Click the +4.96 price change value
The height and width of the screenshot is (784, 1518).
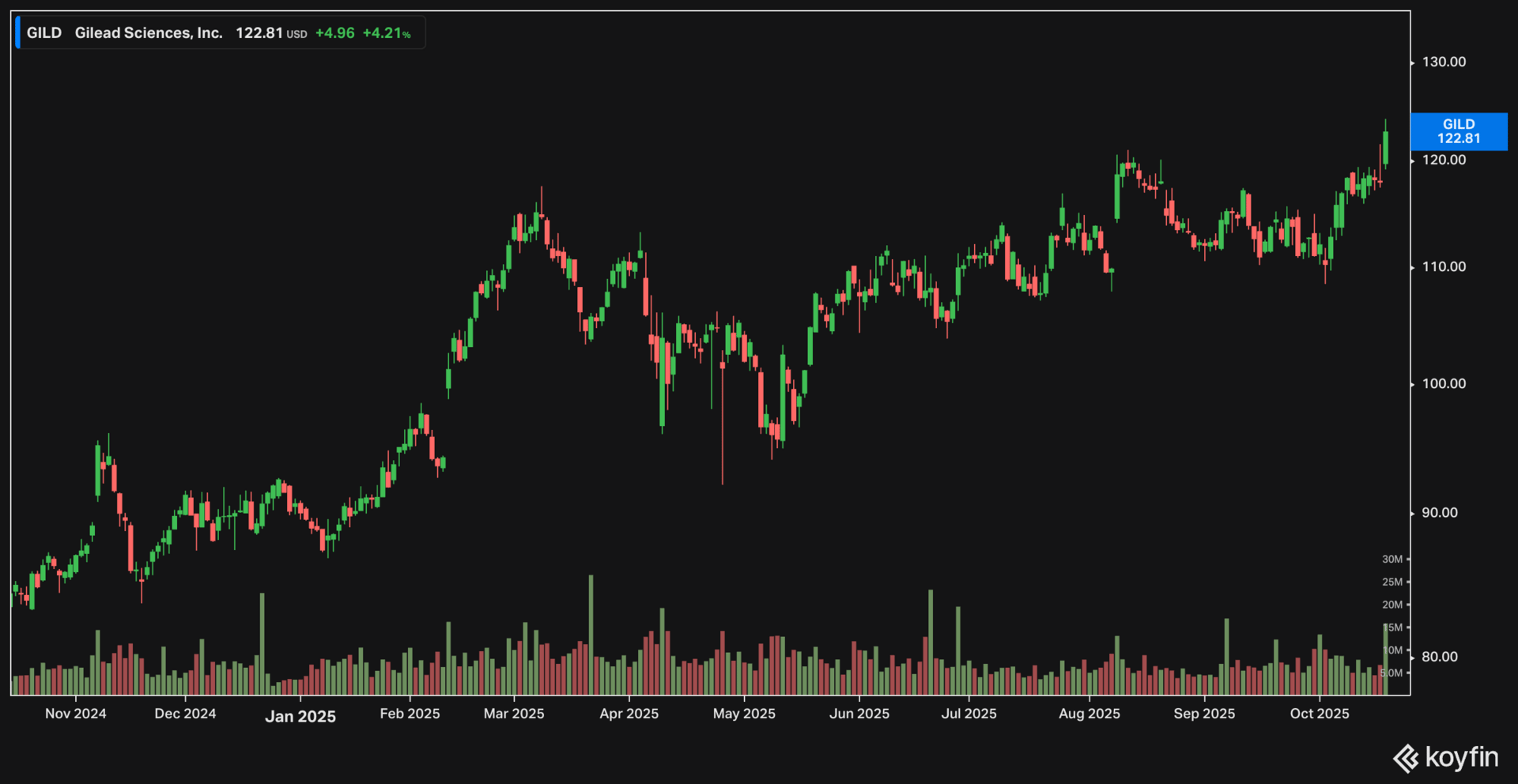(x=335, y=33)
